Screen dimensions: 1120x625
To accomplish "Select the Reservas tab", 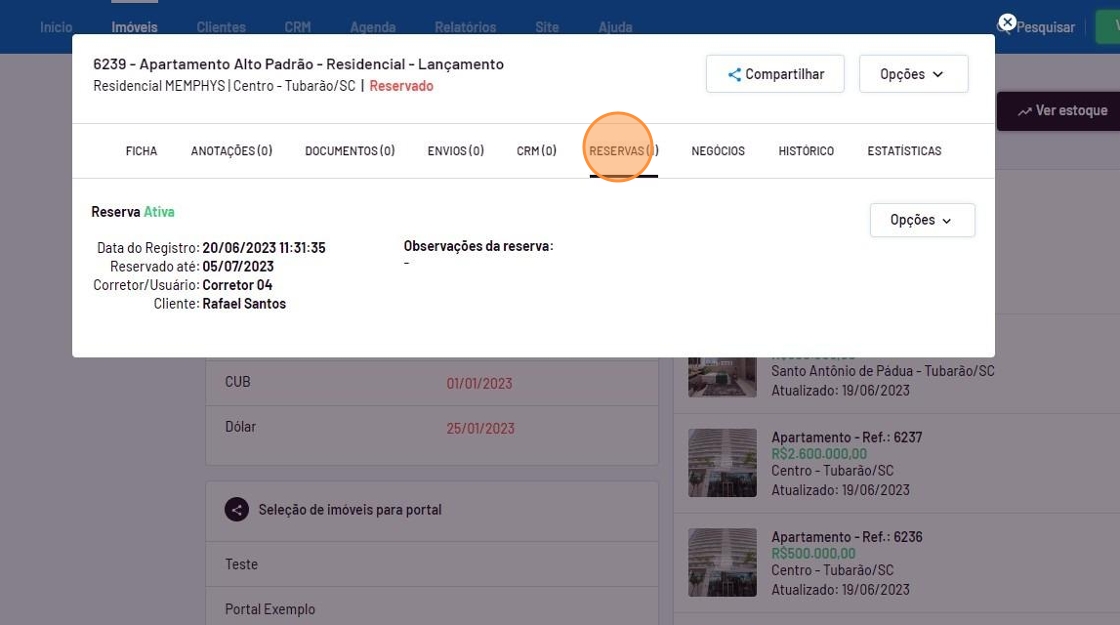I will pos(623,151).
